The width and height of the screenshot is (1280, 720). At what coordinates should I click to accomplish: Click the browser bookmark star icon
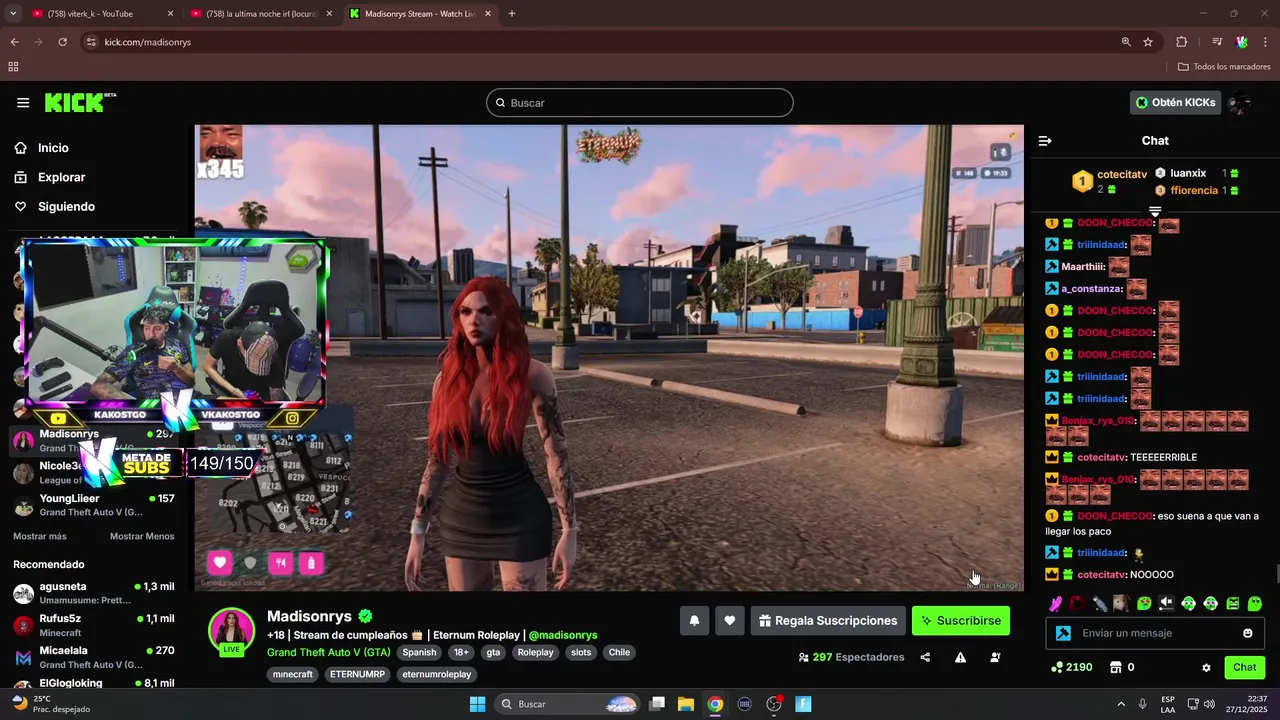(x=1148, y=42)
